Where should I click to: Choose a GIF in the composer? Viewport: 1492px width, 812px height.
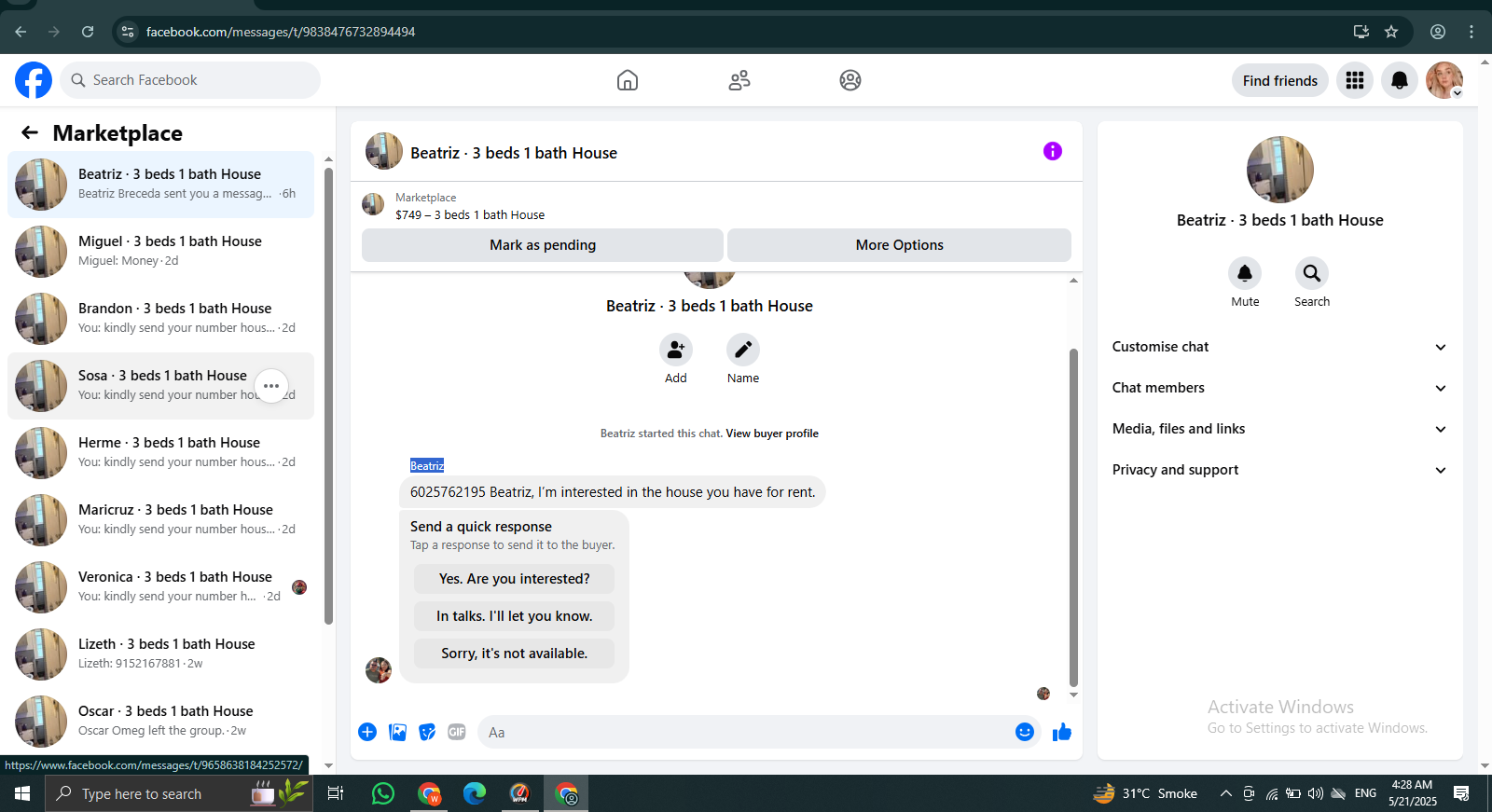click(457, 732)
